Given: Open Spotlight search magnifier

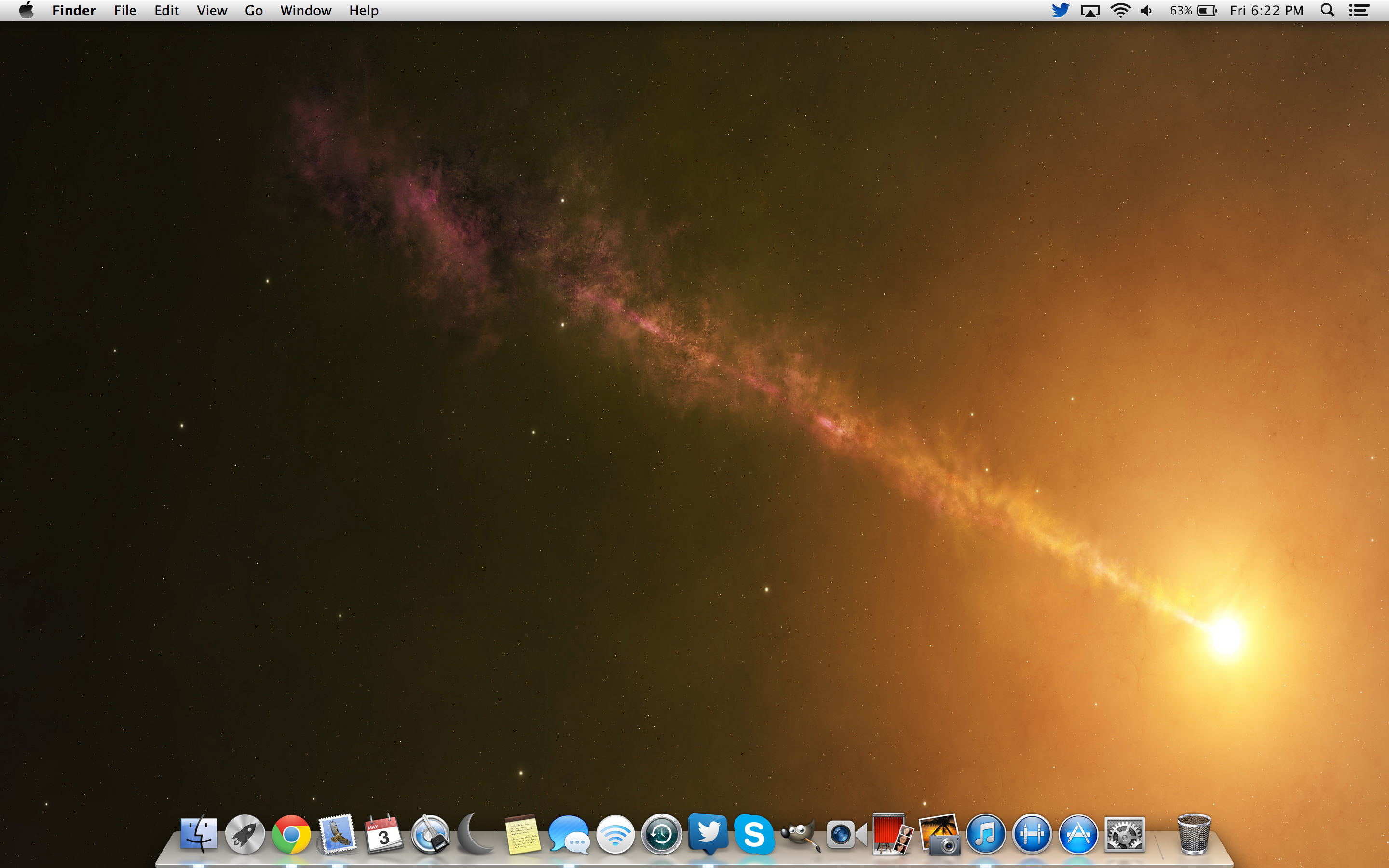Looking at the screenshot, I should tap(1327, 10).
